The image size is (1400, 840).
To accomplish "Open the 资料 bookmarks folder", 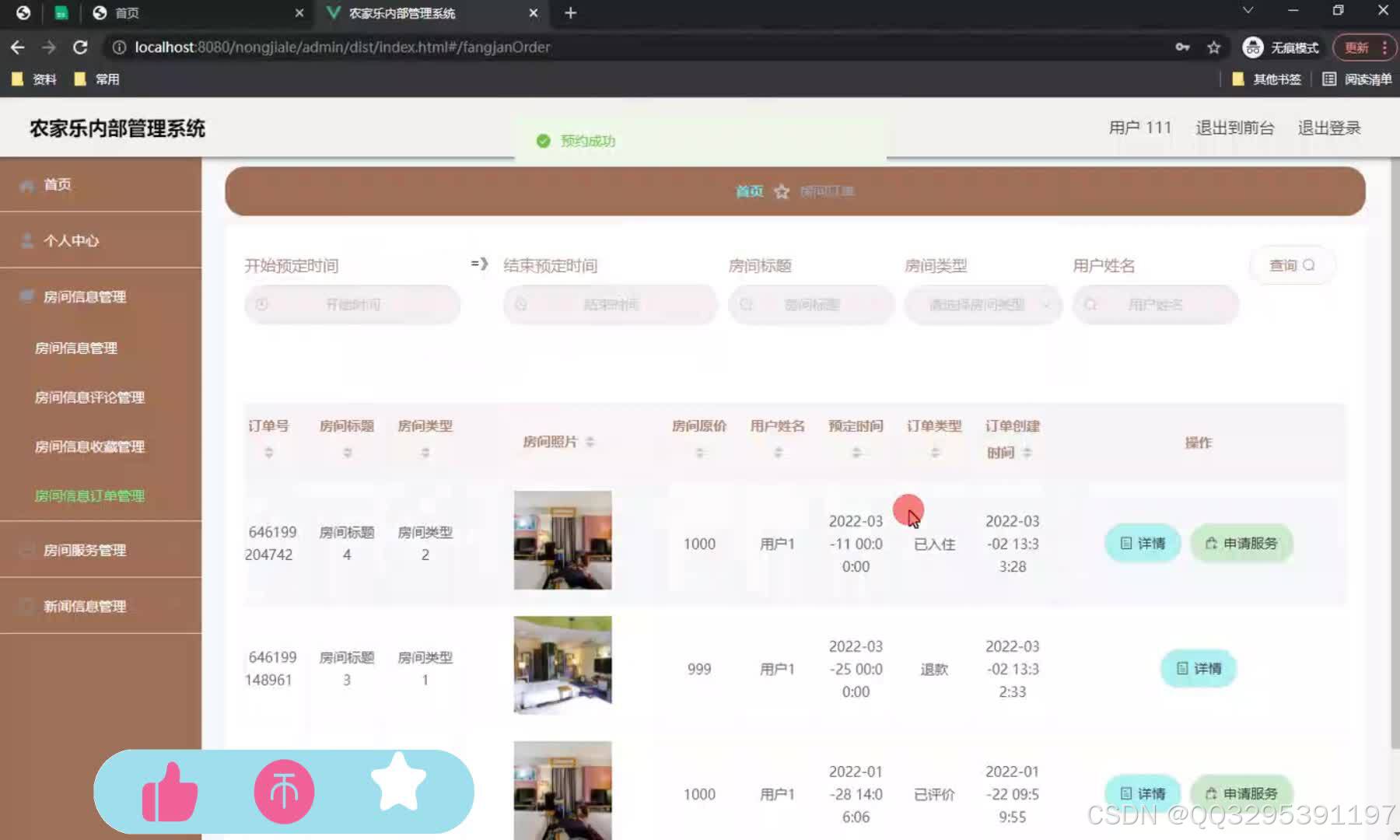I will point(35,79).
